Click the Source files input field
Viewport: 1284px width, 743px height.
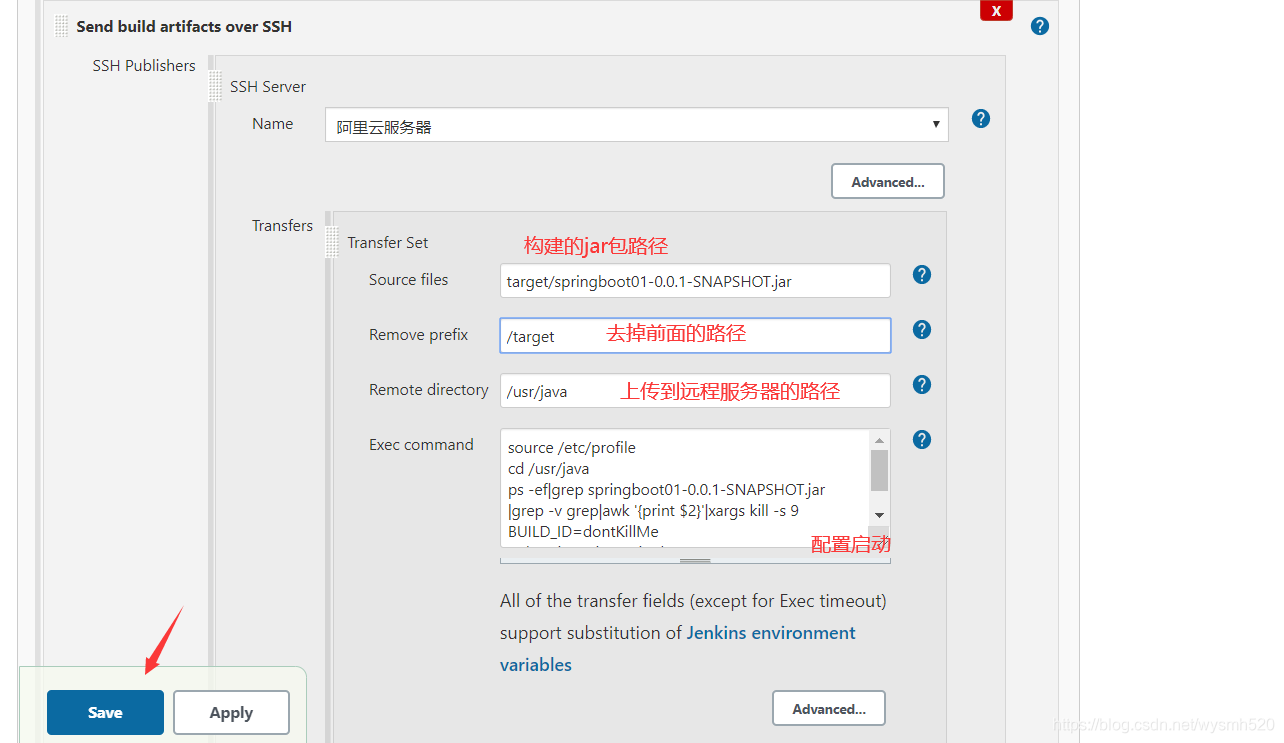coord(695,281)
